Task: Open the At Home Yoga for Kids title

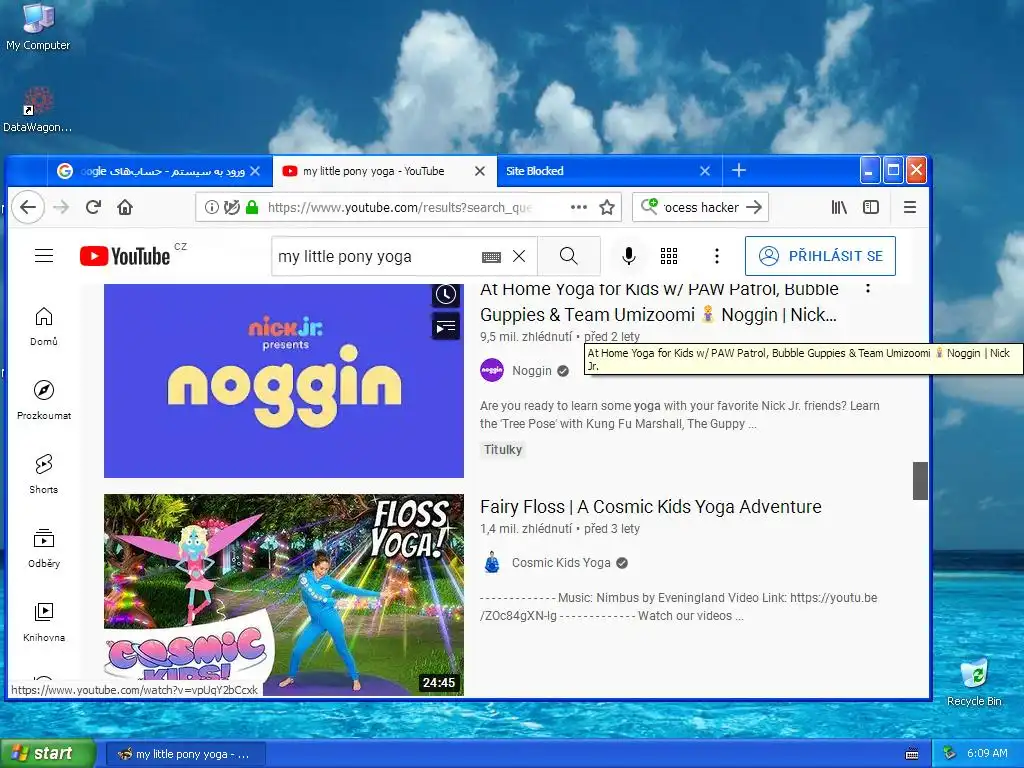Action: (x=659, y=302)
